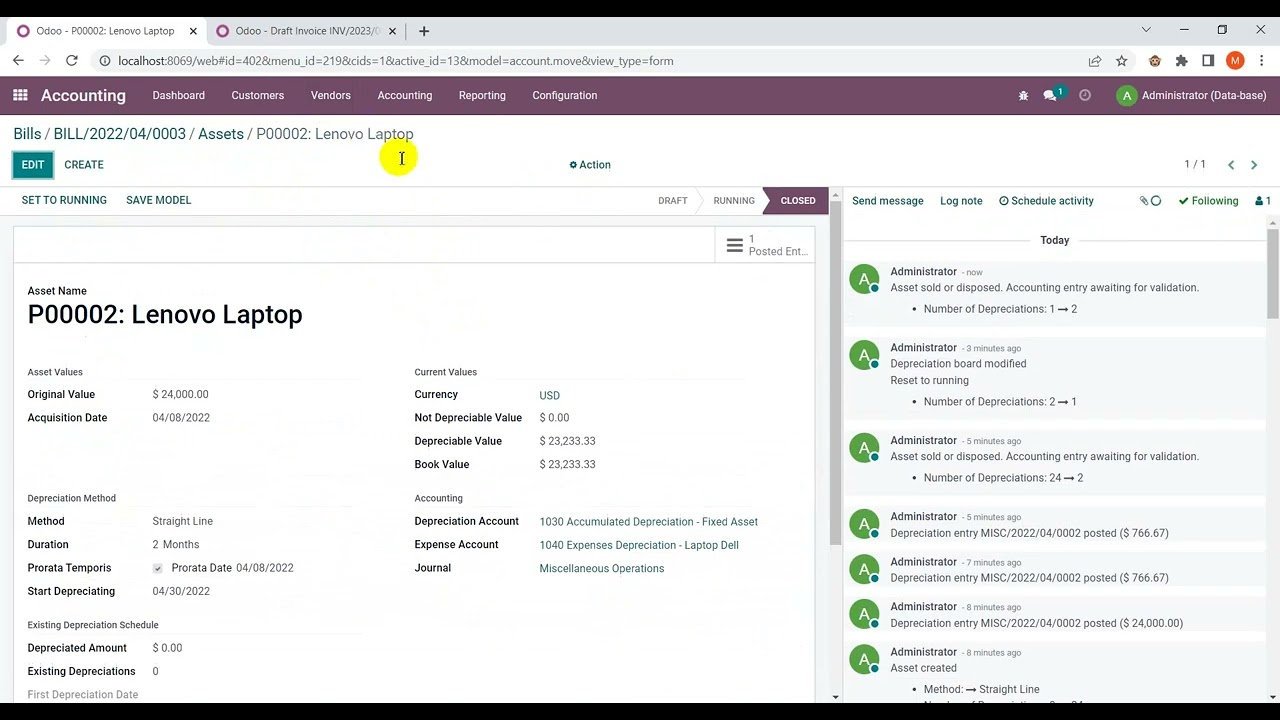The height and width of the screenshot is (720, 1280).
Task: Click the browser address bar URL
Action: [396, 61]
